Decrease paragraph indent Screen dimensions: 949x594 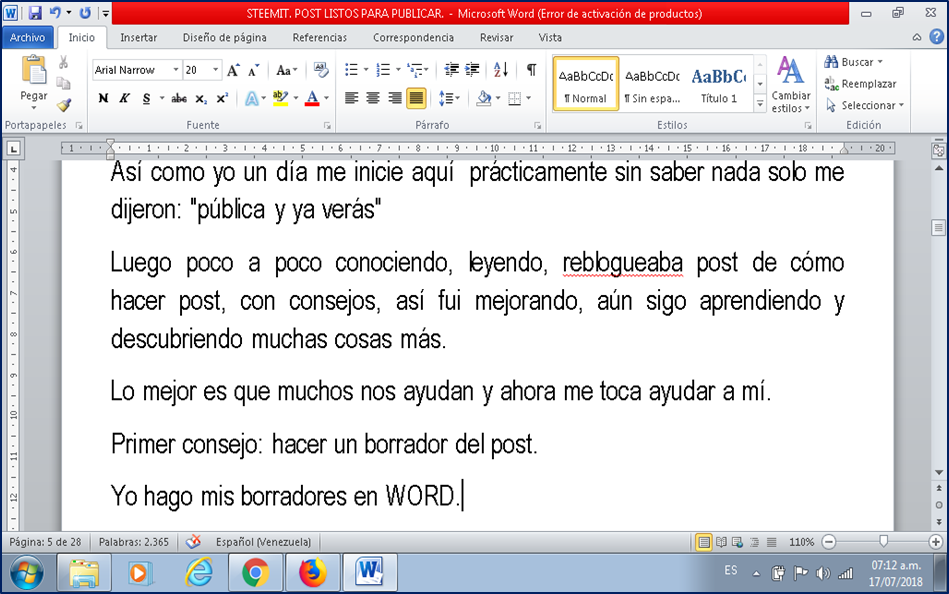click(452, 70)
